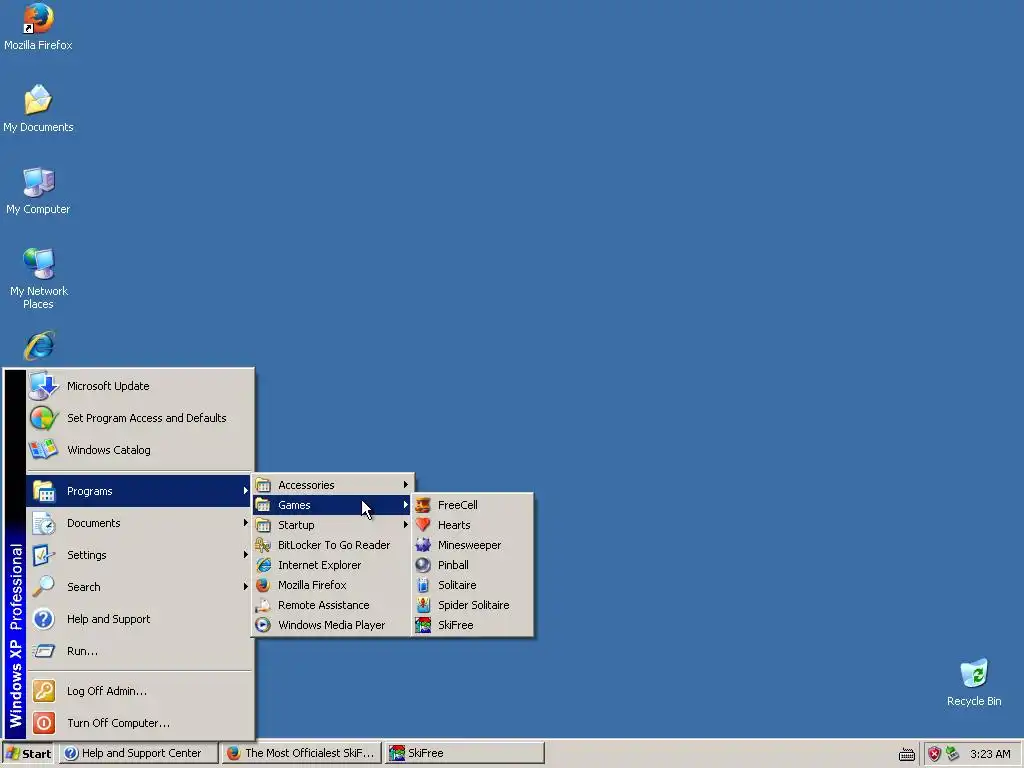This screenshot has width=1024, height=768.
Task: Click the network connection tray icon
Action: tap(952, 753)
